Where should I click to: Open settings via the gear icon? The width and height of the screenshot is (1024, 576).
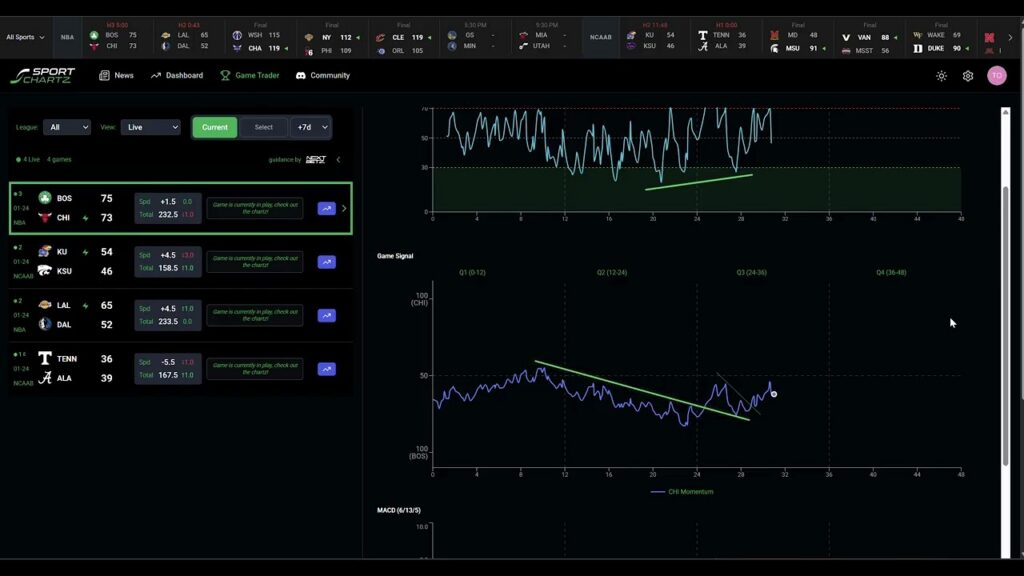click(x=968, y=76)
